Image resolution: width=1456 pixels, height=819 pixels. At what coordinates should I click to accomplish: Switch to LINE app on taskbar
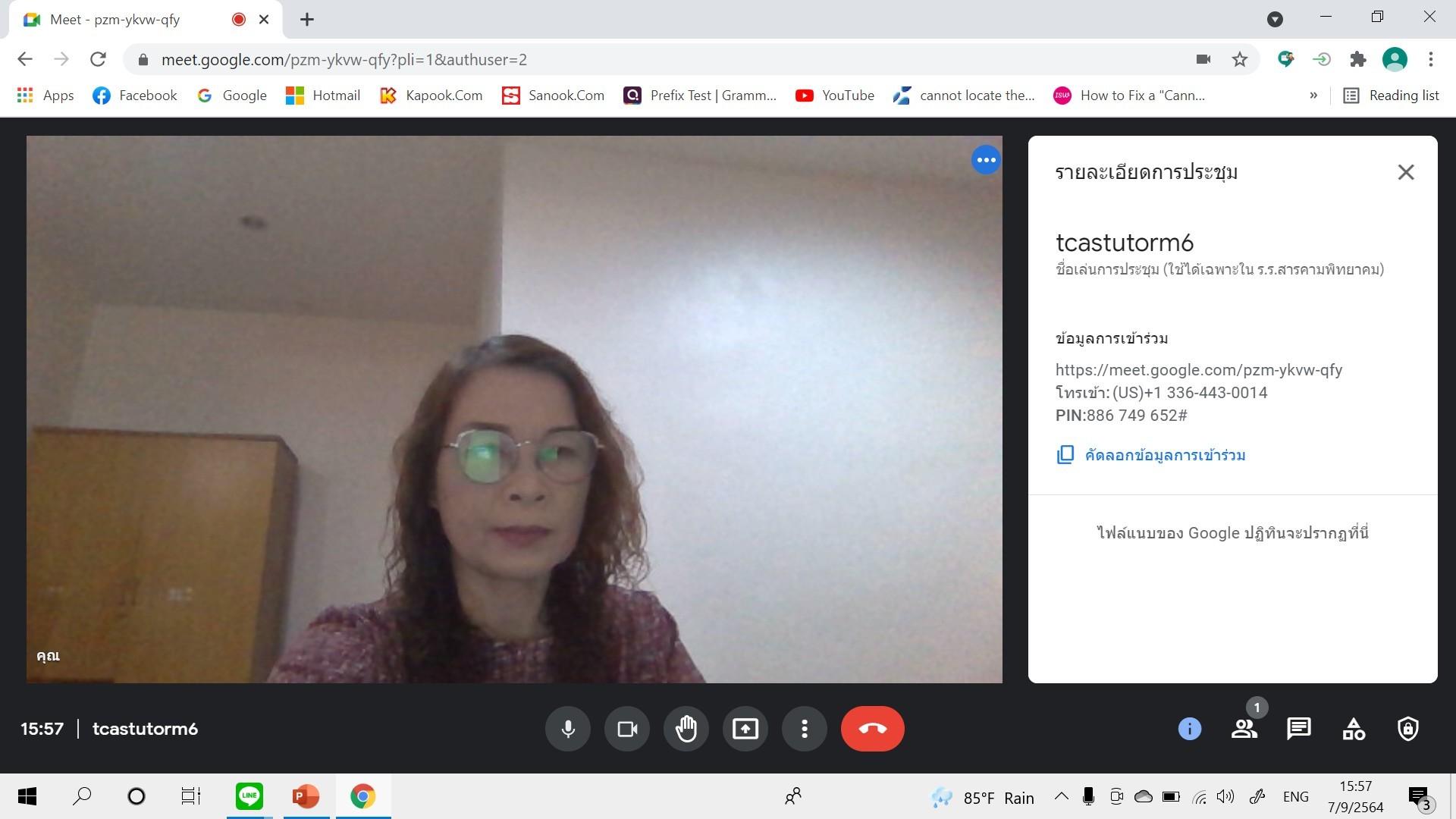[x=249, y=796]
